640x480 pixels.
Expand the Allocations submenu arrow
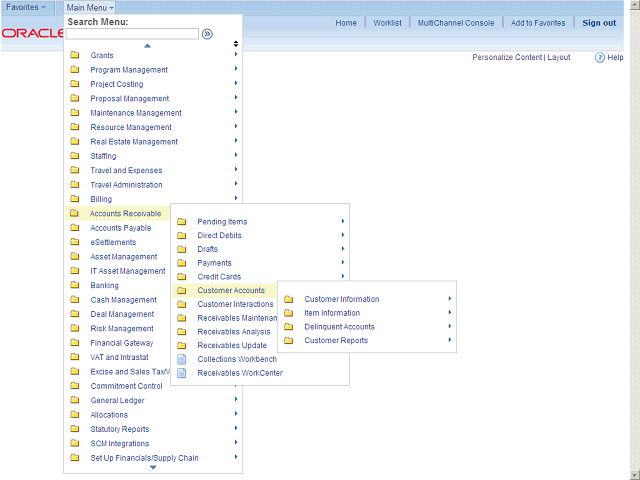click(236, 413)
